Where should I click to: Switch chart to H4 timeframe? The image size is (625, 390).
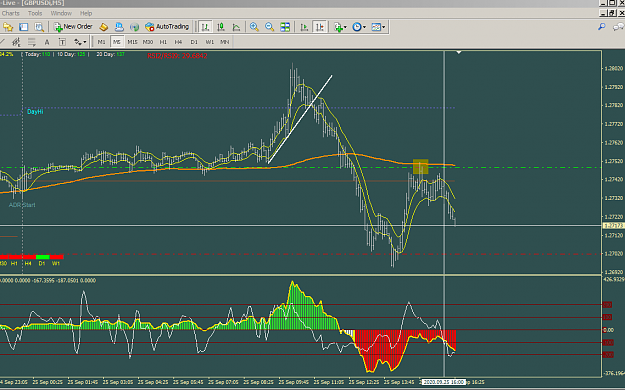tap(178, 42)
